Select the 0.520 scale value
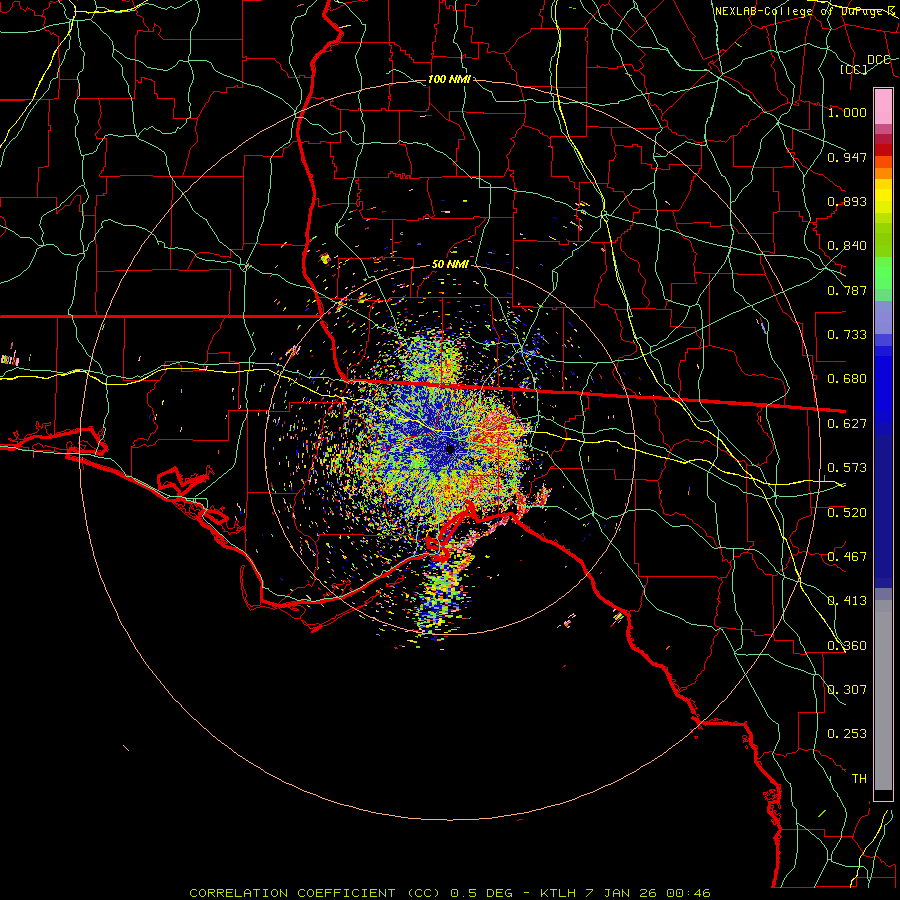The width and height of the screenshot is (900, 900). (x=847, y=513)
